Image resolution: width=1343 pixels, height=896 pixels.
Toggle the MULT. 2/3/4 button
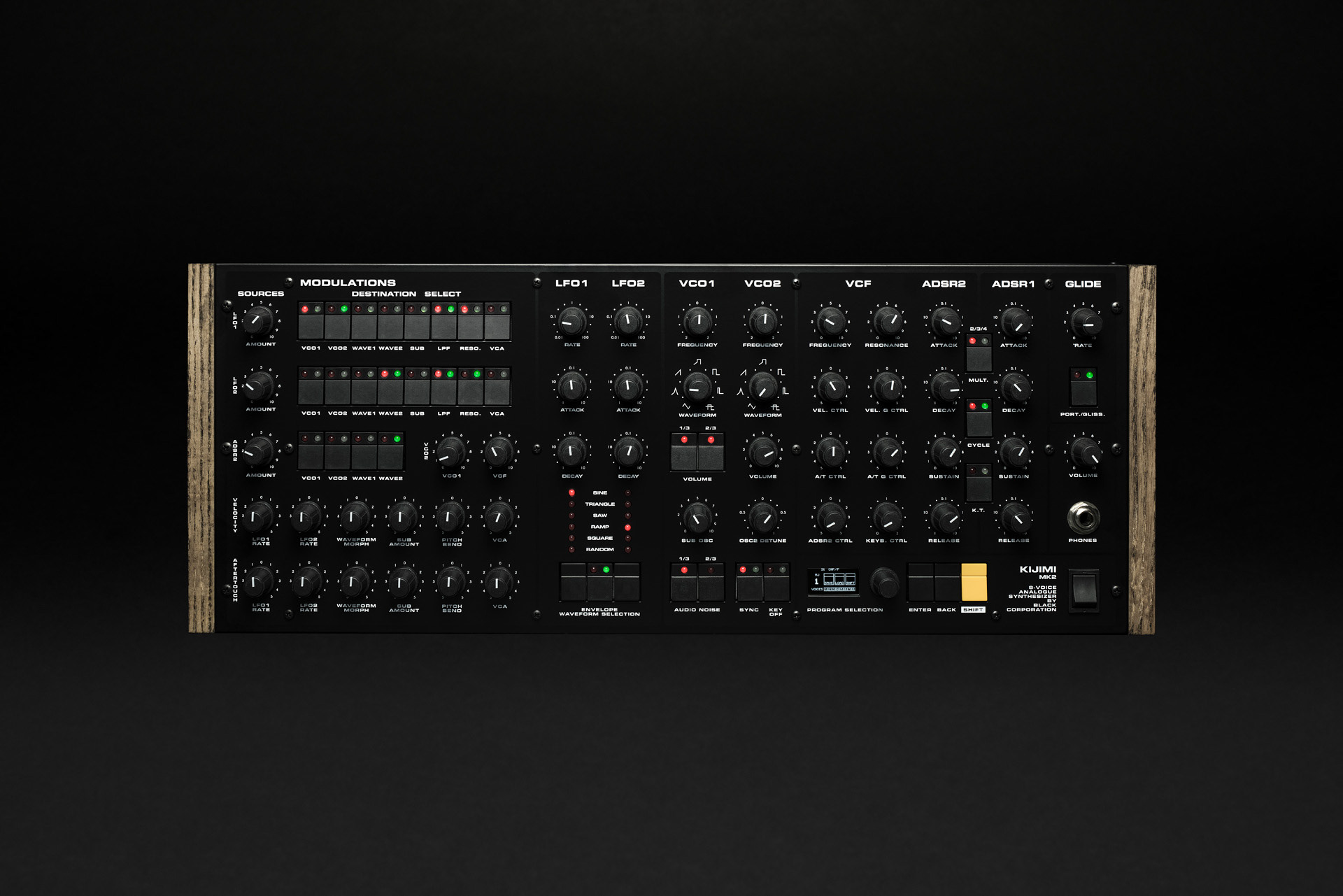(979, 357)
